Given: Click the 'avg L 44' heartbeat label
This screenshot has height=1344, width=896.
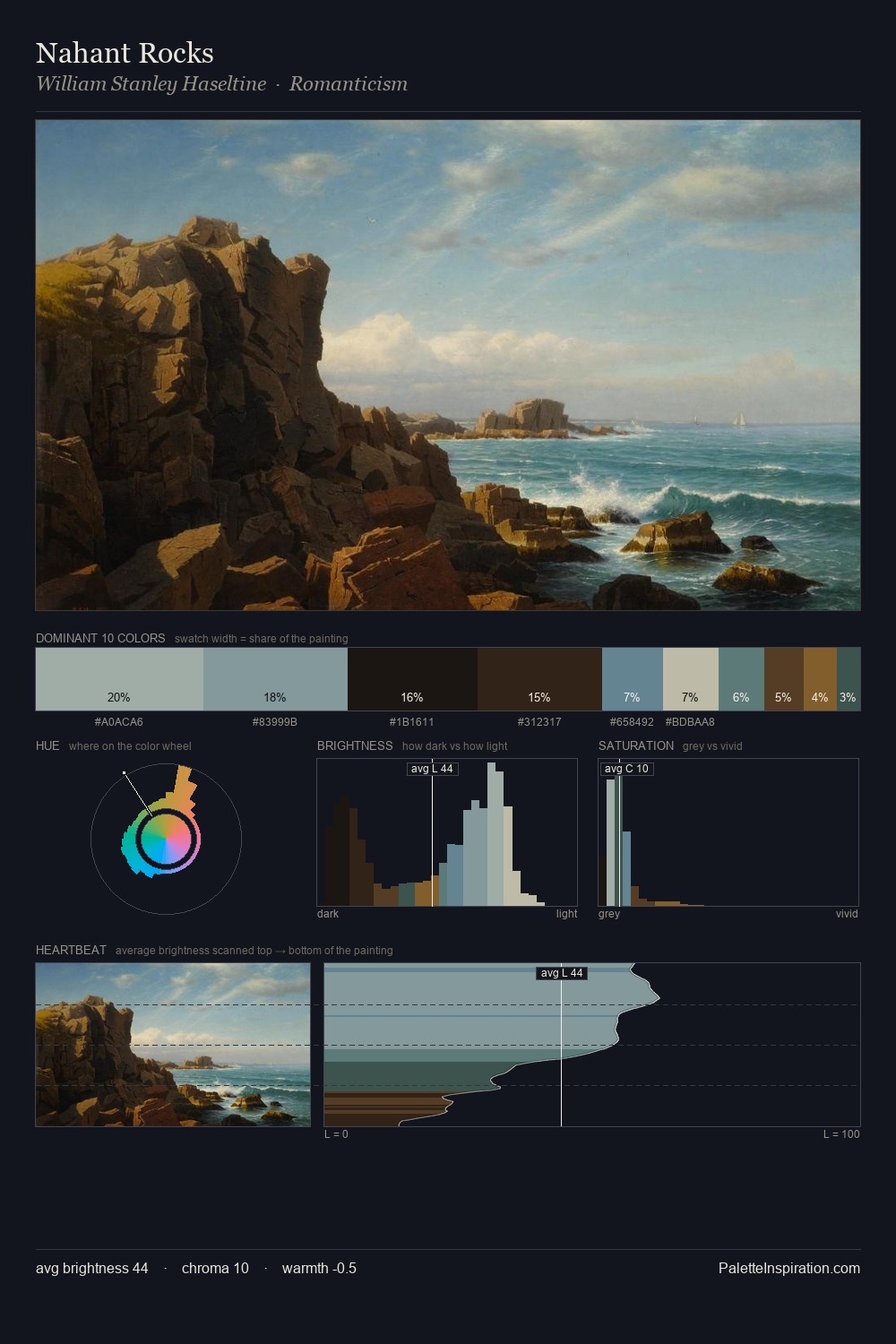Looking at the screenshot, I should [562, 973].
